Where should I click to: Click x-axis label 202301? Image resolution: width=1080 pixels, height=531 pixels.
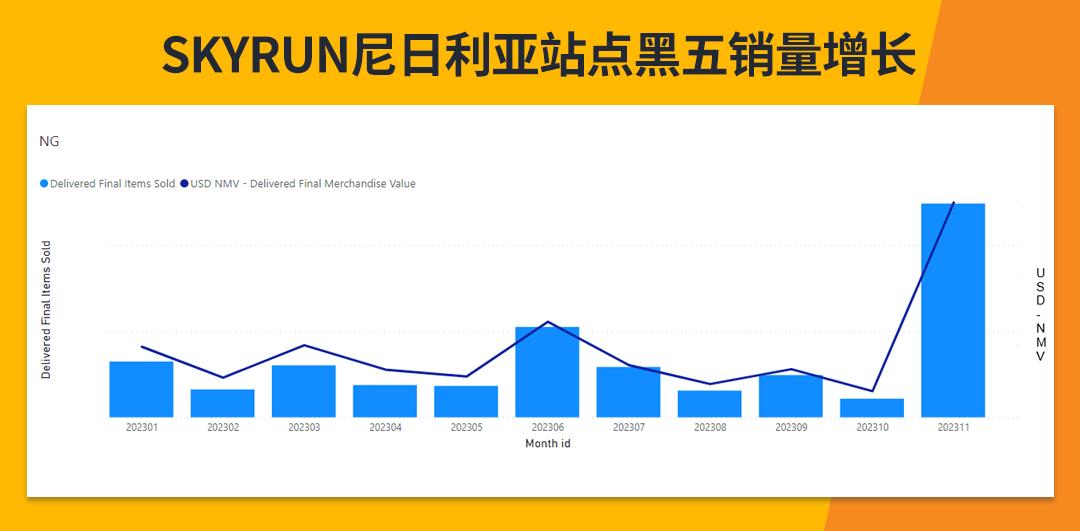[142, 428]
